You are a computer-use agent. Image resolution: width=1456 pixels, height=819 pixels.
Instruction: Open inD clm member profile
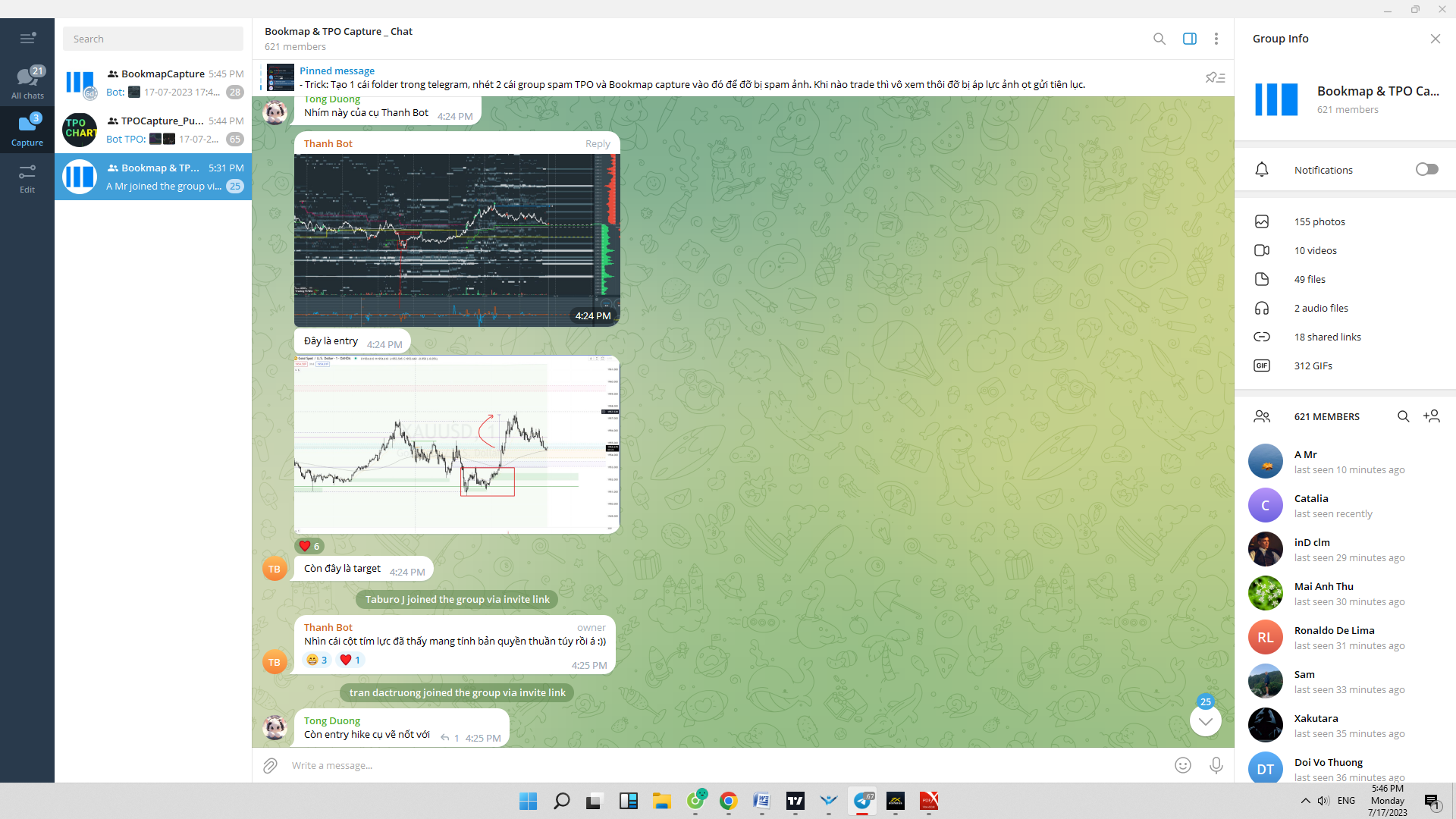pyautogui.click(x=1345, y=549)
